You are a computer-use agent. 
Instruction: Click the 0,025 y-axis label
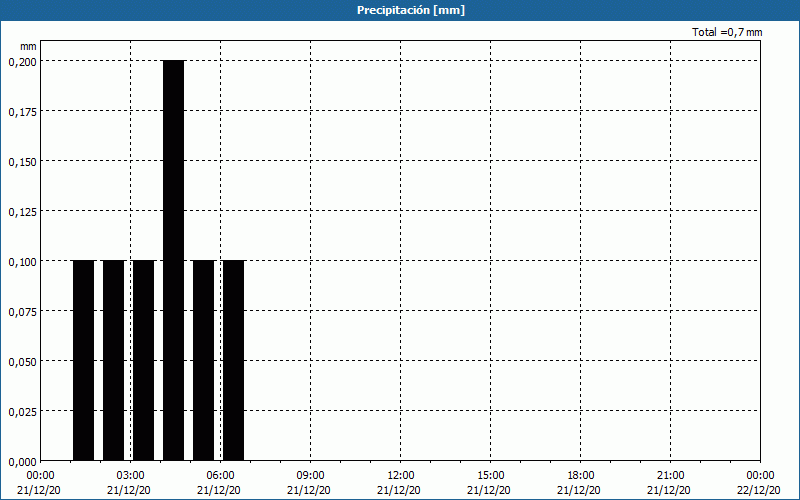[22, 412]
